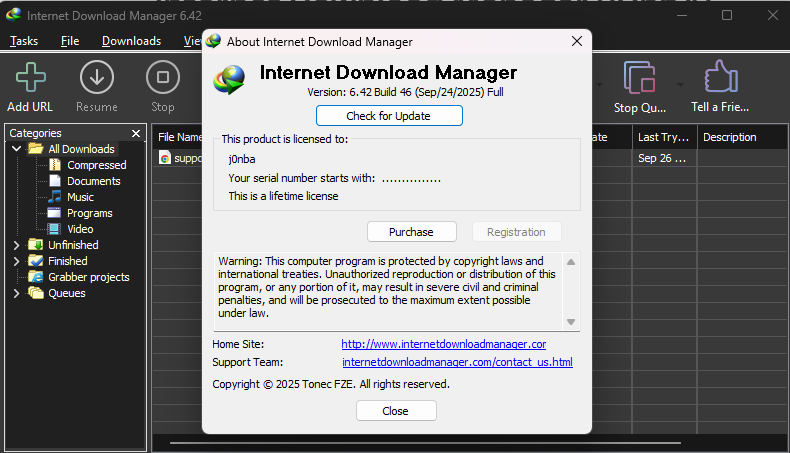Select the All Downloads category

coord(82,149)
